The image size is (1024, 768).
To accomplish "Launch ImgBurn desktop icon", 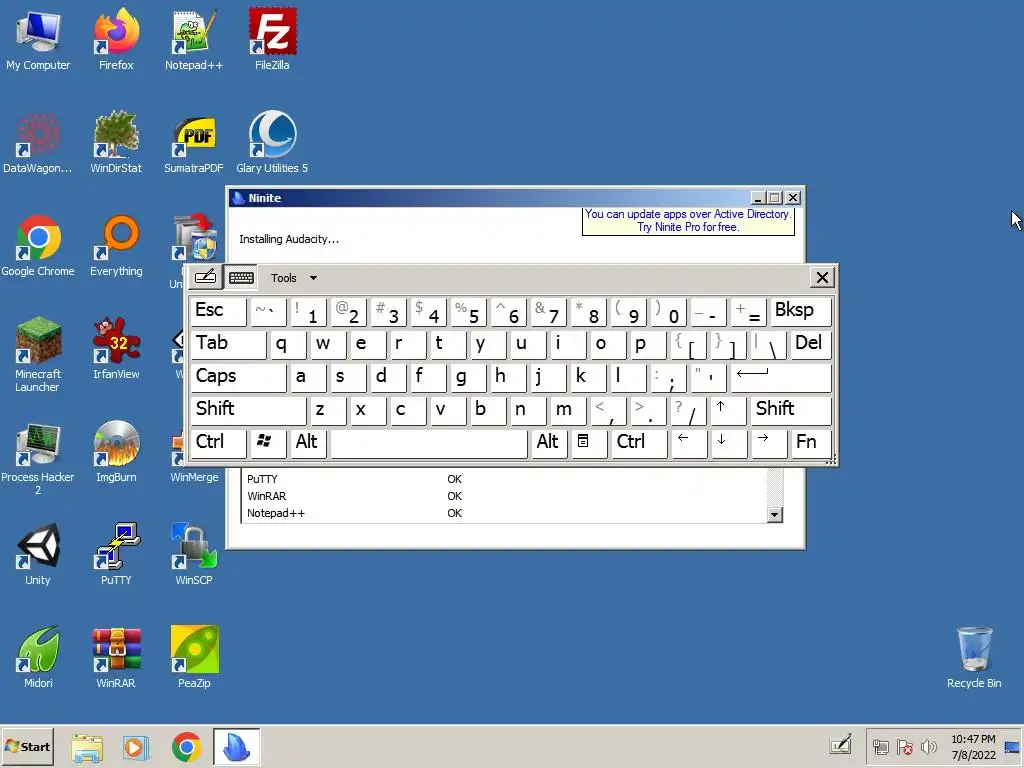I will (x=116, y=451).
